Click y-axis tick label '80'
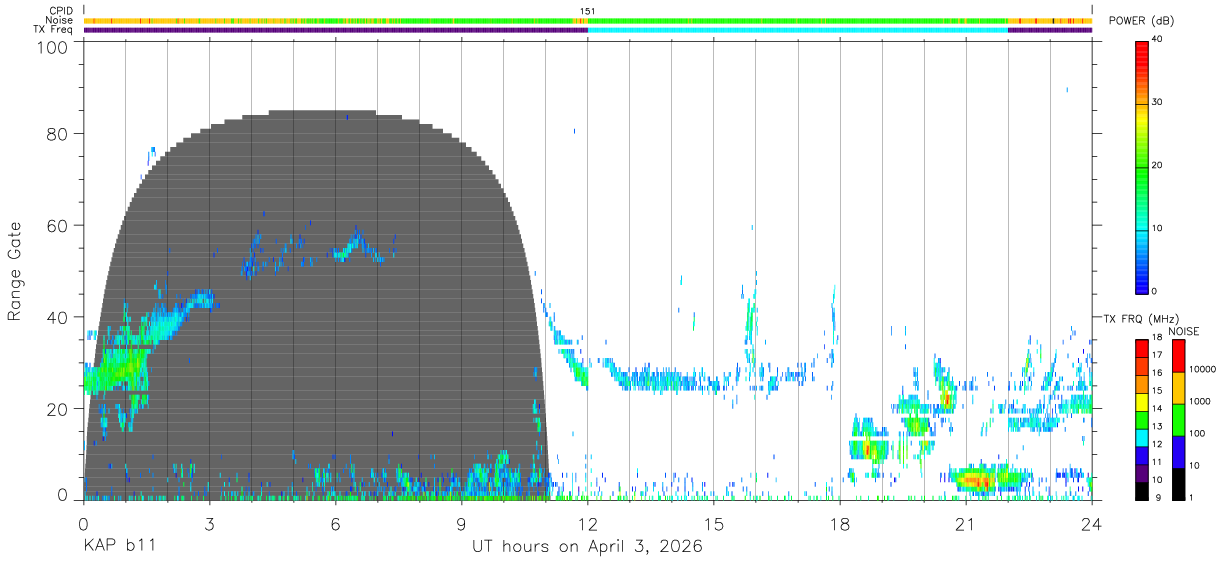The height and width of the screenshot is (567, 1228). [58, 134]
